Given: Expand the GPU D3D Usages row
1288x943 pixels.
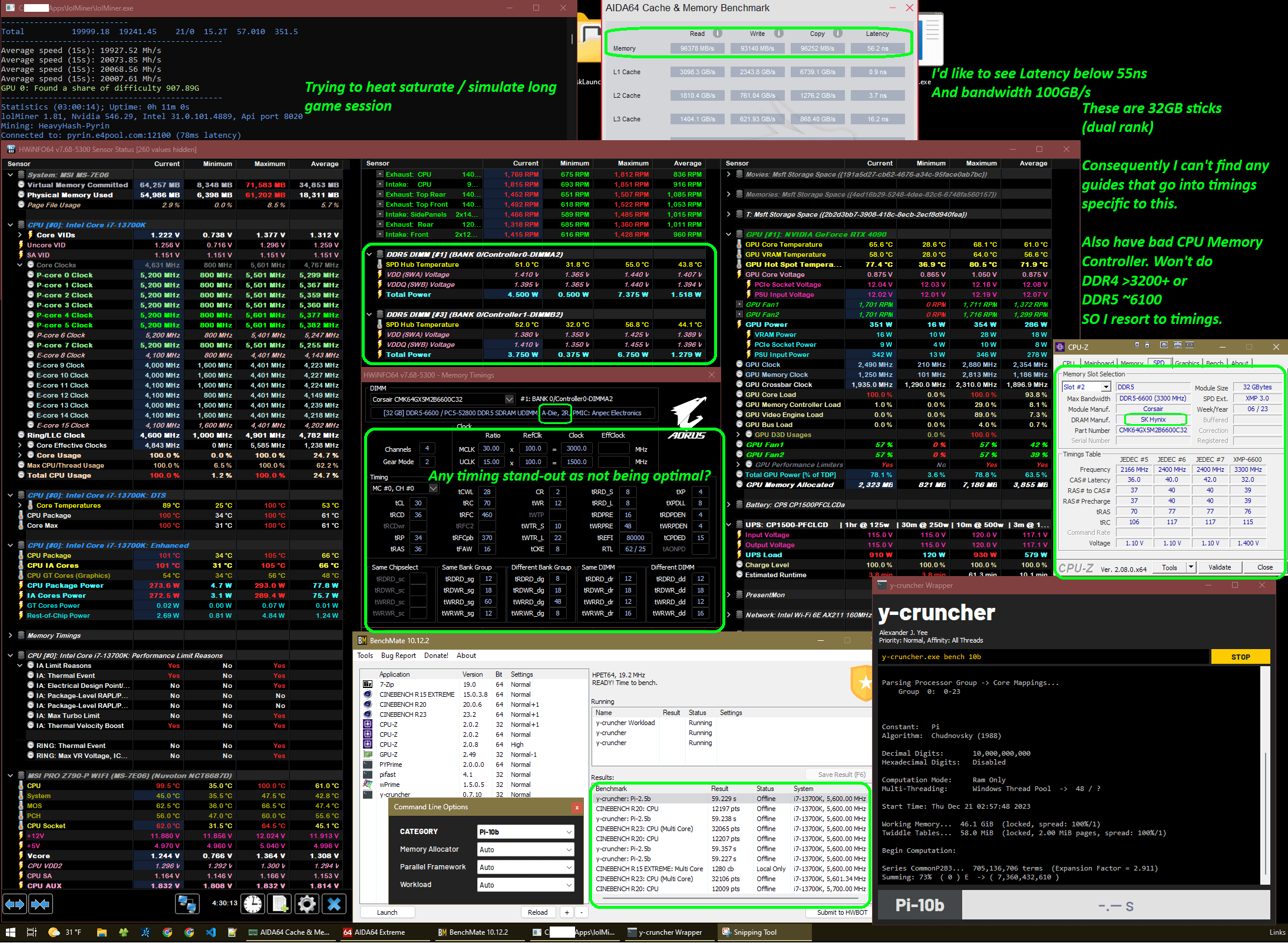Looking at the screenshot, I should coord(738,435).
